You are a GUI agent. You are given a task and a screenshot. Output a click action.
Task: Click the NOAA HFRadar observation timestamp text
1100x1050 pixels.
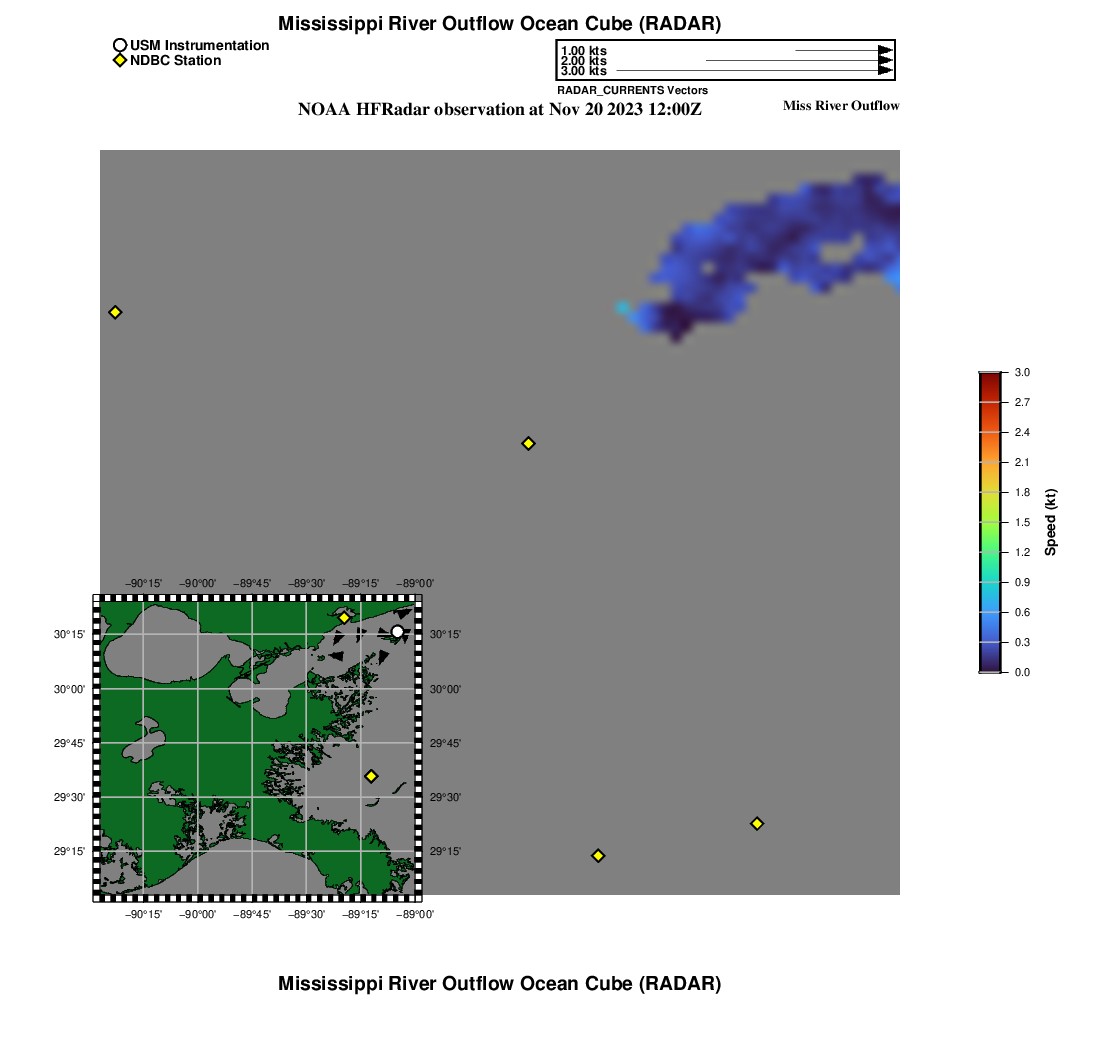[x=499, y=110]
